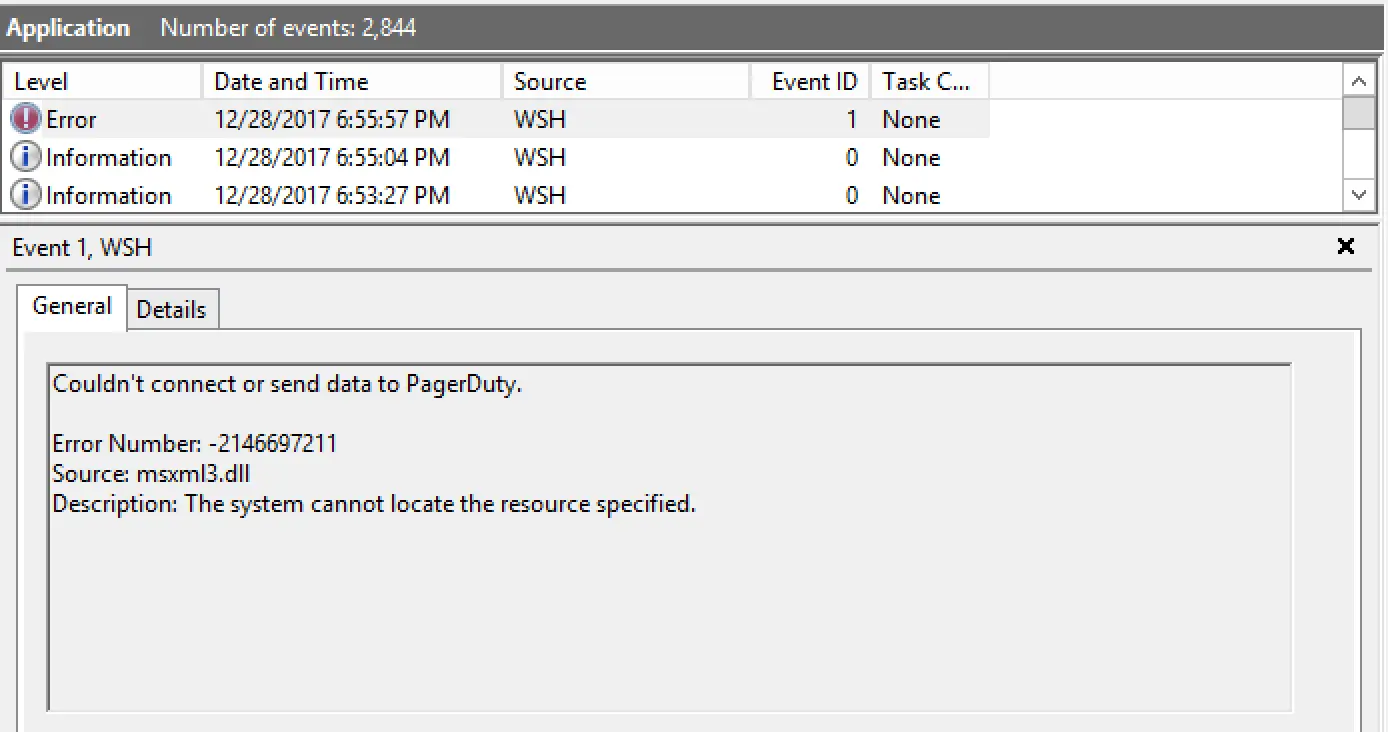
Task: Click WSH source in the Error row
Action: [x=540, y=119]
